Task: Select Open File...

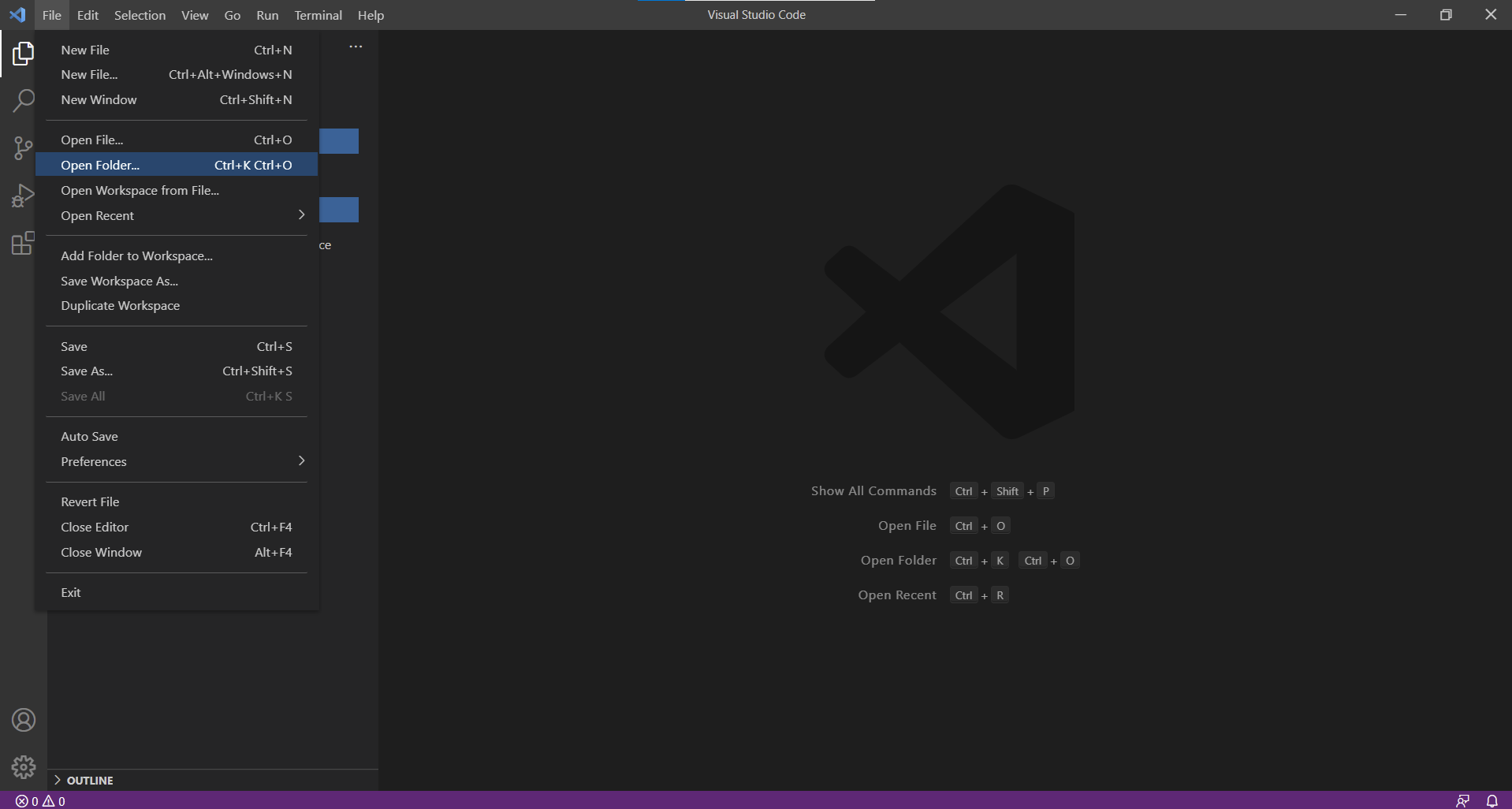Action: (177, 140)
